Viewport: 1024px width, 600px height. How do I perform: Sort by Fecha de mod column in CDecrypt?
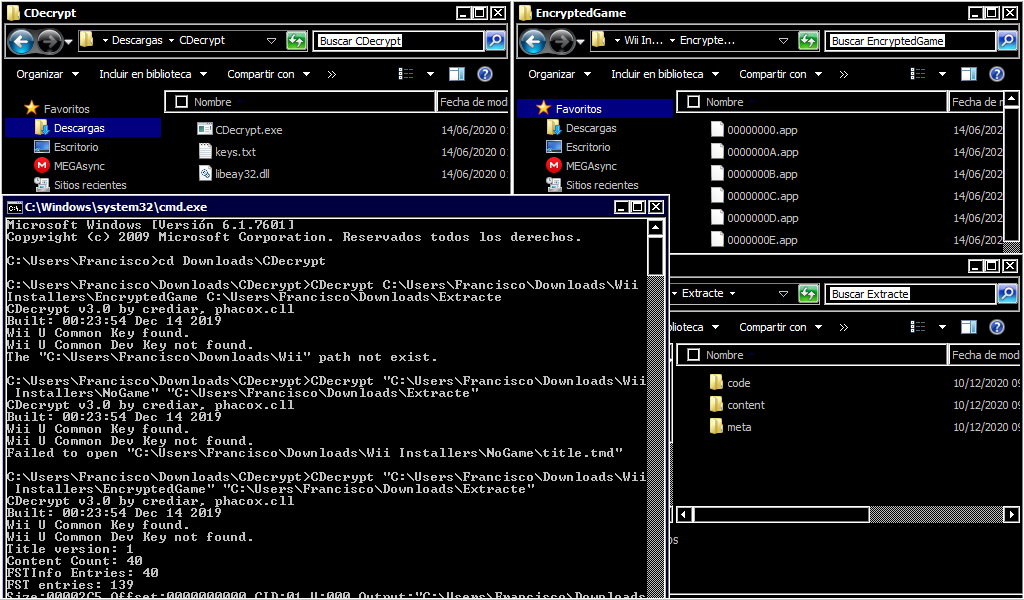pyautogui.click(x=473, y=102)
